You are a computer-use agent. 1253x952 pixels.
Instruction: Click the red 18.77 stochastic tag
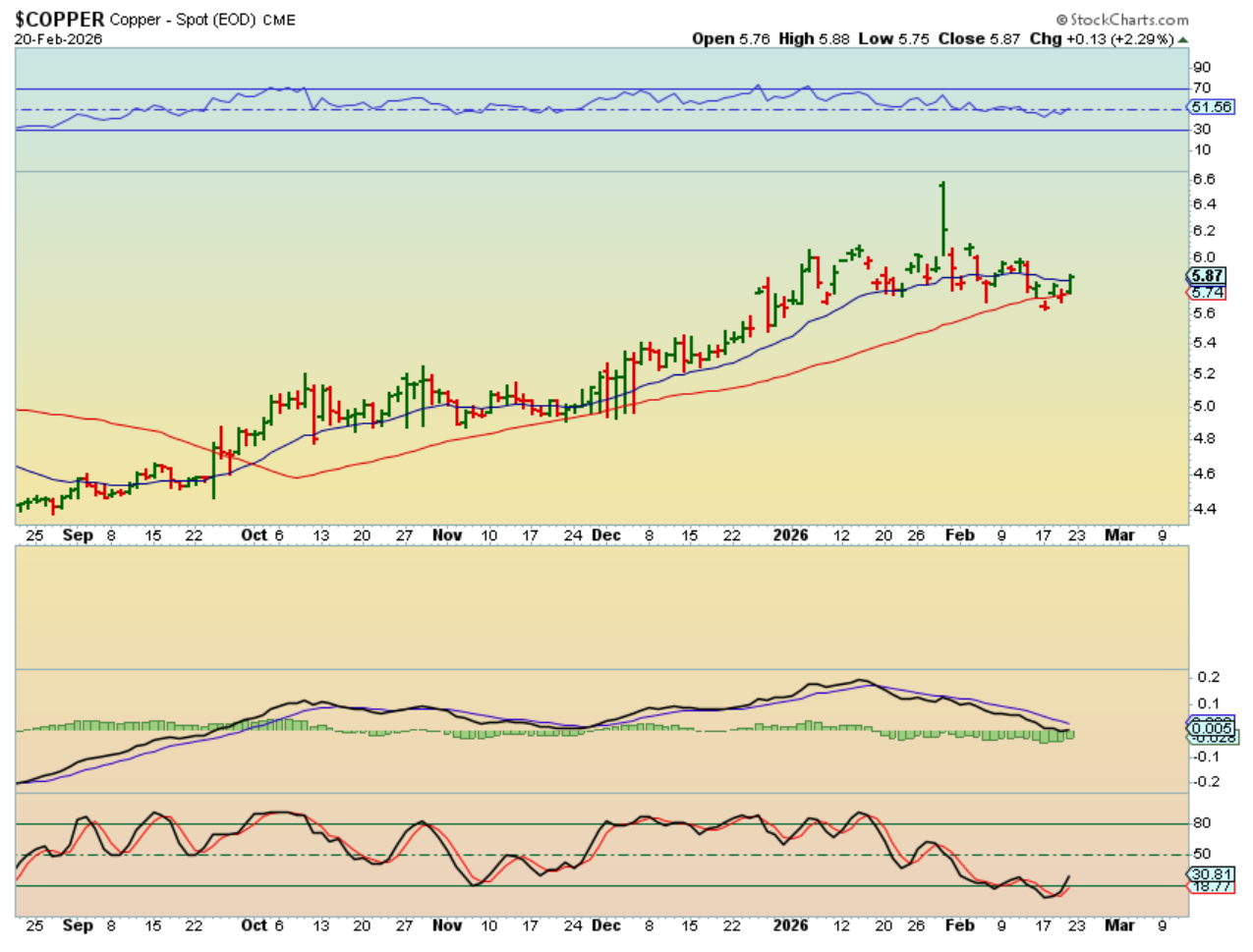[1211, 886]
